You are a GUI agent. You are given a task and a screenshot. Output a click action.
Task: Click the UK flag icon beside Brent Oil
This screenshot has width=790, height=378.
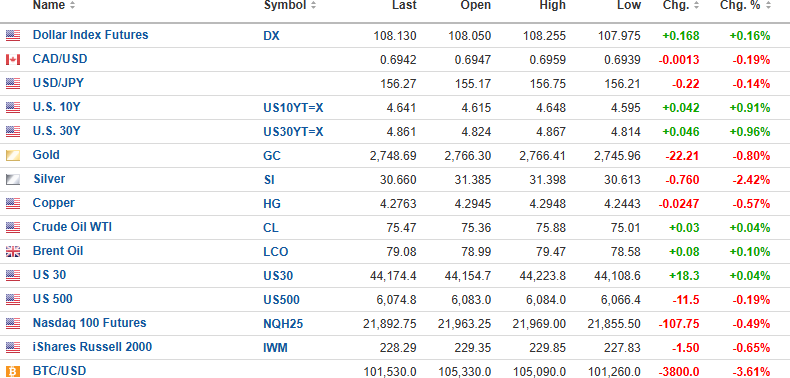13,251
